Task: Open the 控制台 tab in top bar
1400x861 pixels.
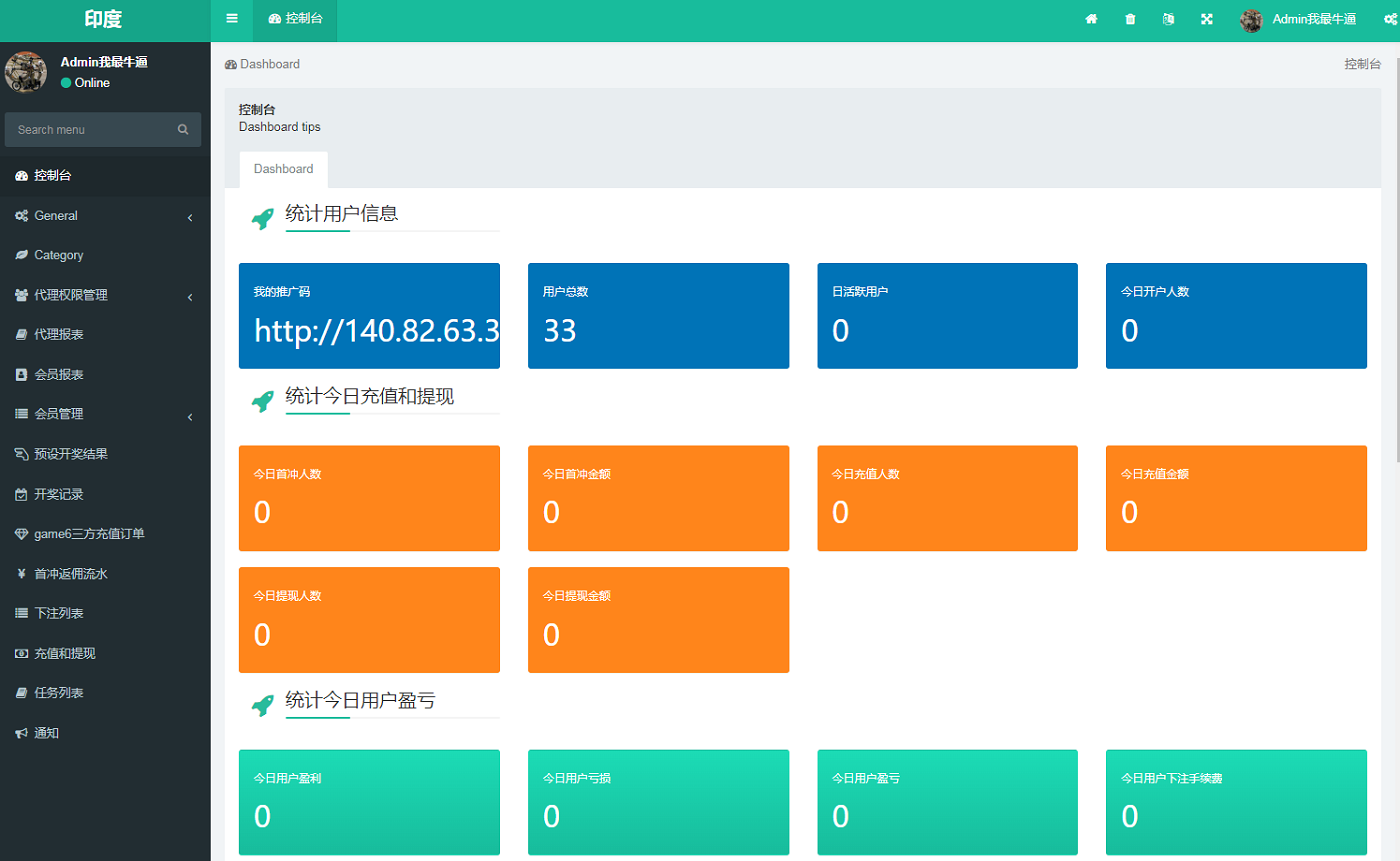Action: click(295, 20)
